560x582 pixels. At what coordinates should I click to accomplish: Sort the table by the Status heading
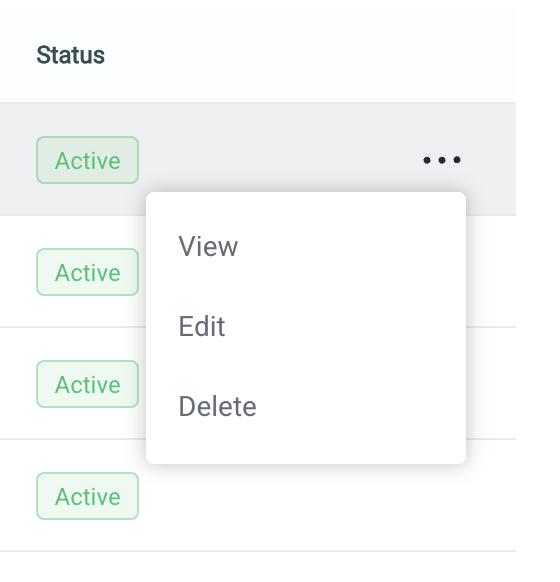71,55
